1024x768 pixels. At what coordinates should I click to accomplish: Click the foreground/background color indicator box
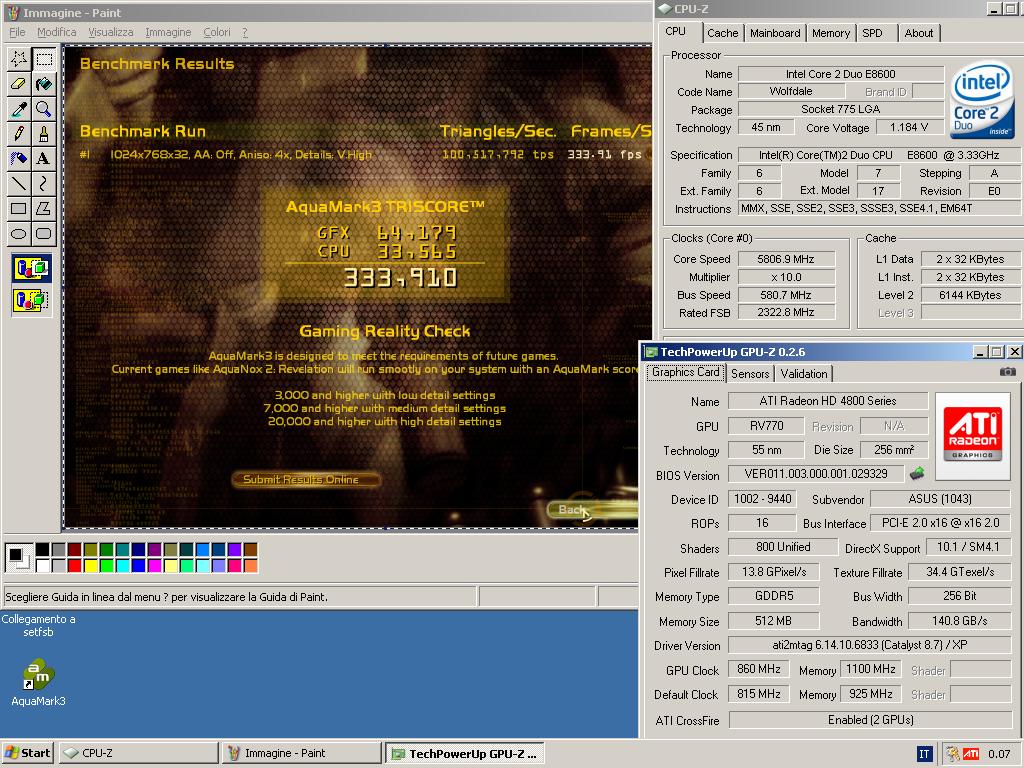point(18,558)
